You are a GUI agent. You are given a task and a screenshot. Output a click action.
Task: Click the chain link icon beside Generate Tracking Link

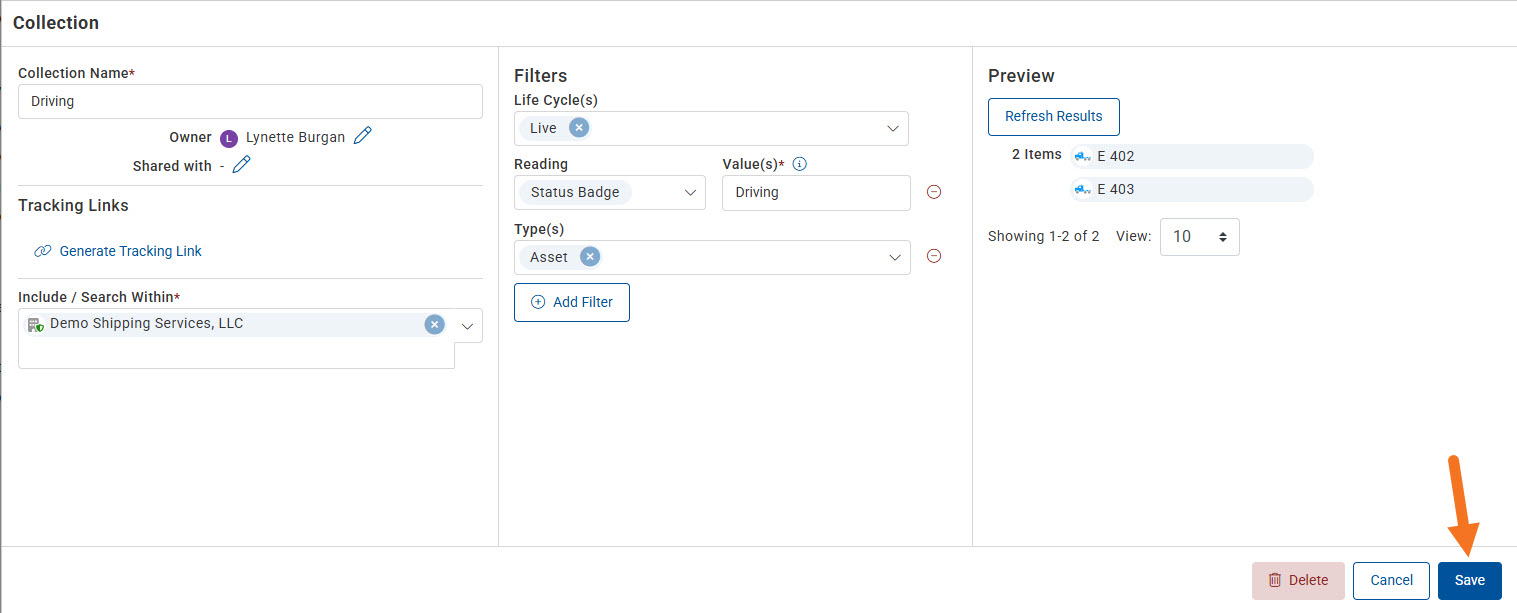[43, 251]
